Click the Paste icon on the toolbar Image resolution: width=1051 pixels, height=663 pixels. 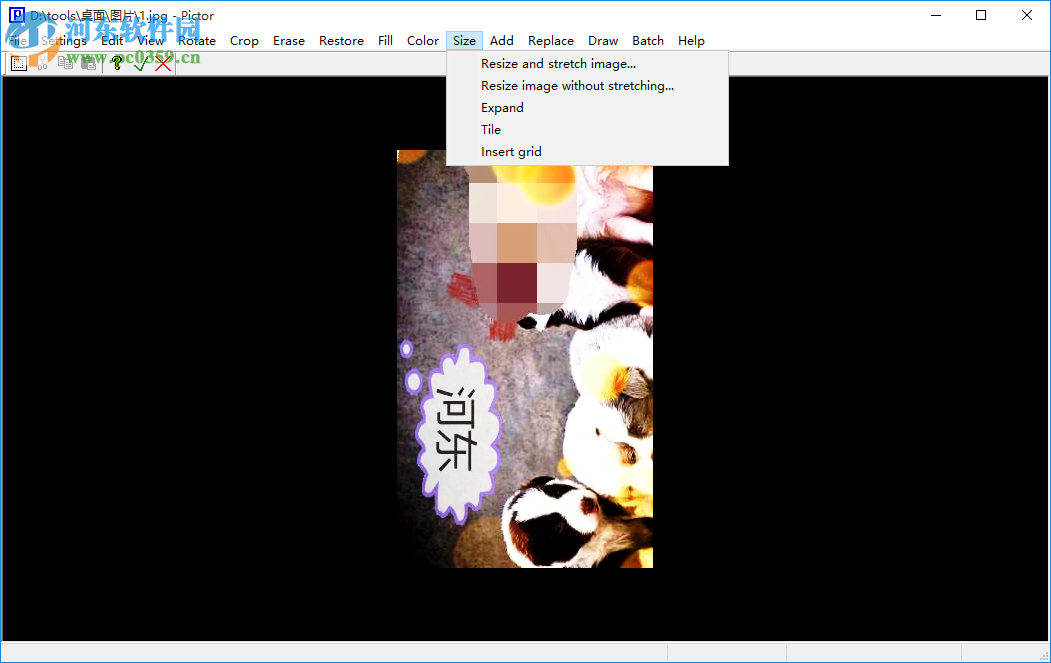coord(88,62)
